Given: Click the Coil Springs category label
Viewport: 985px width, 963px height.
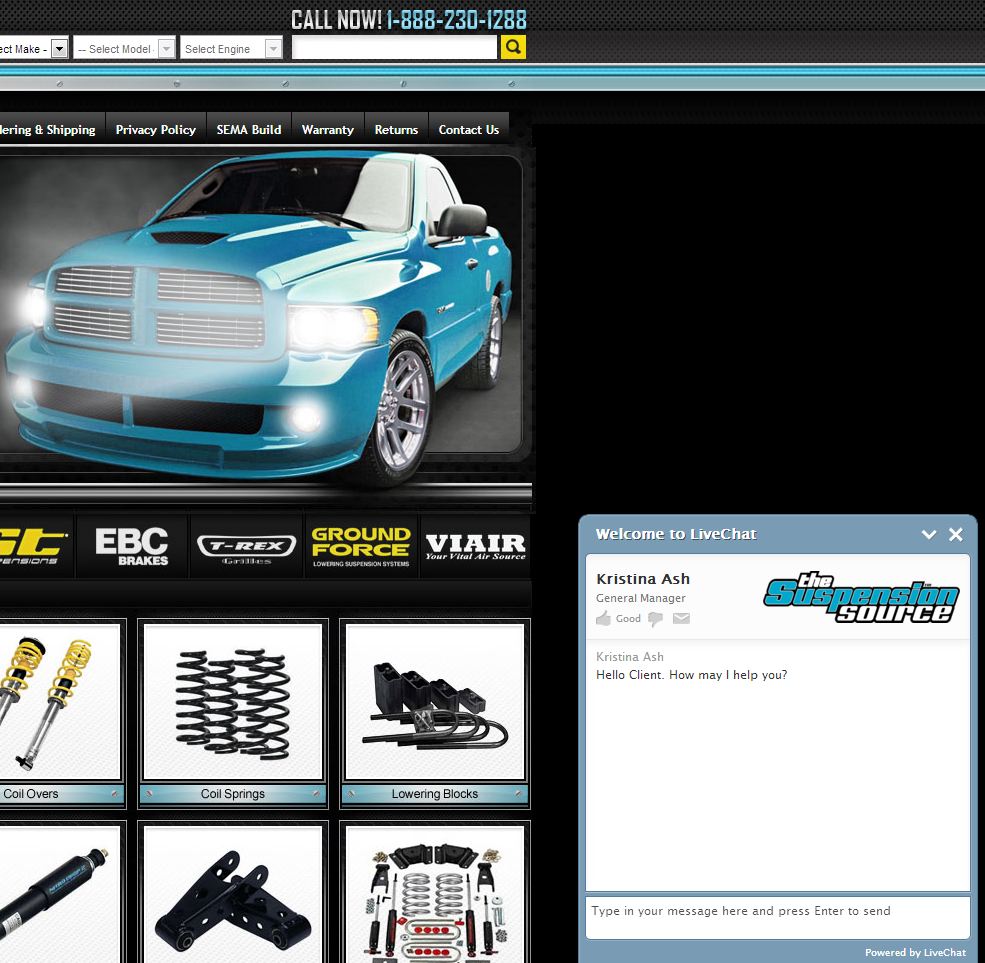Looking at the screenshot, I should tap(233, 794).
